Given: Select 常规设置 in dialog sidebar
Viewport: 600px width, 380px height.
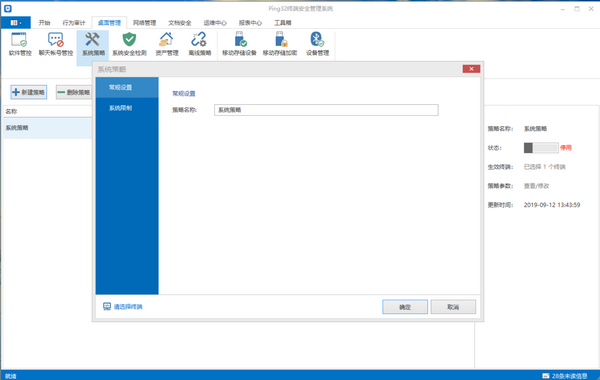Looking at the screenshot, I should [127, 87].
